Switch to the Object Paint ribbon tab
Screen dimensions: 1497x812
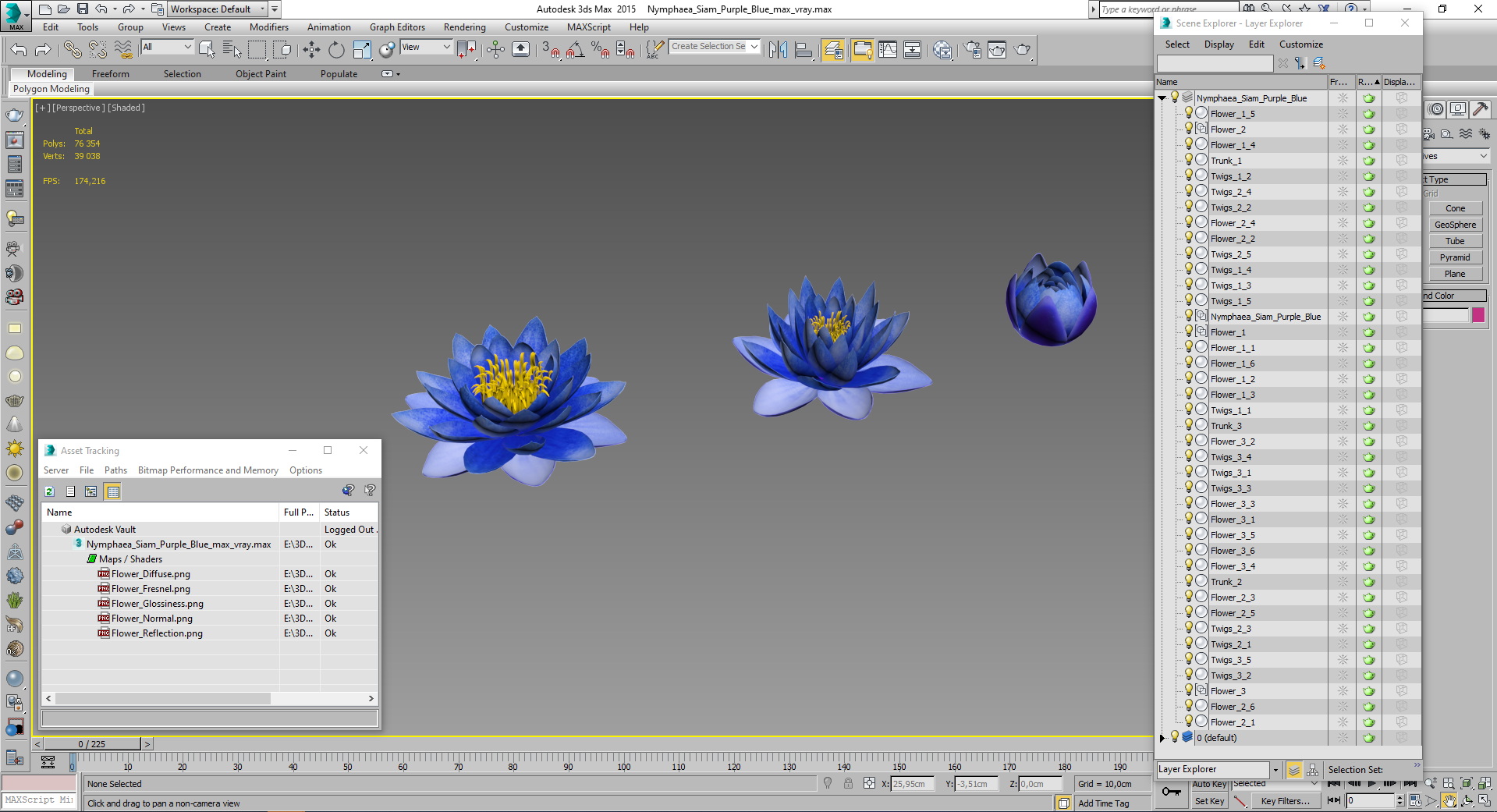tap(261, 74)
